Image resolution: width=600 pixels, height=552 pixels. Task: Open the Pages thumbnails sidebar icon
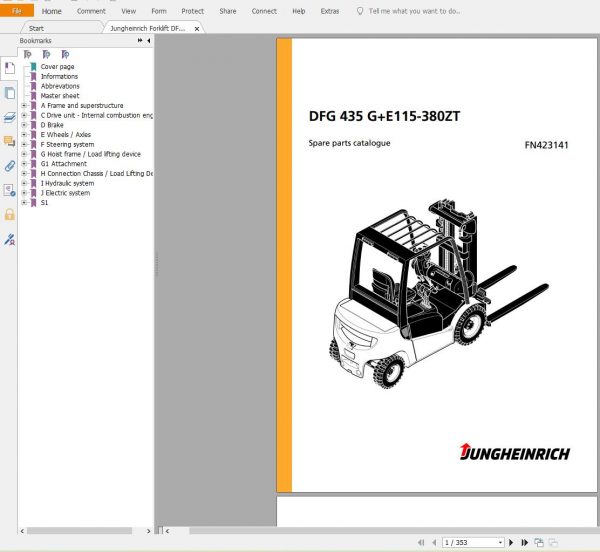point(9,93)
